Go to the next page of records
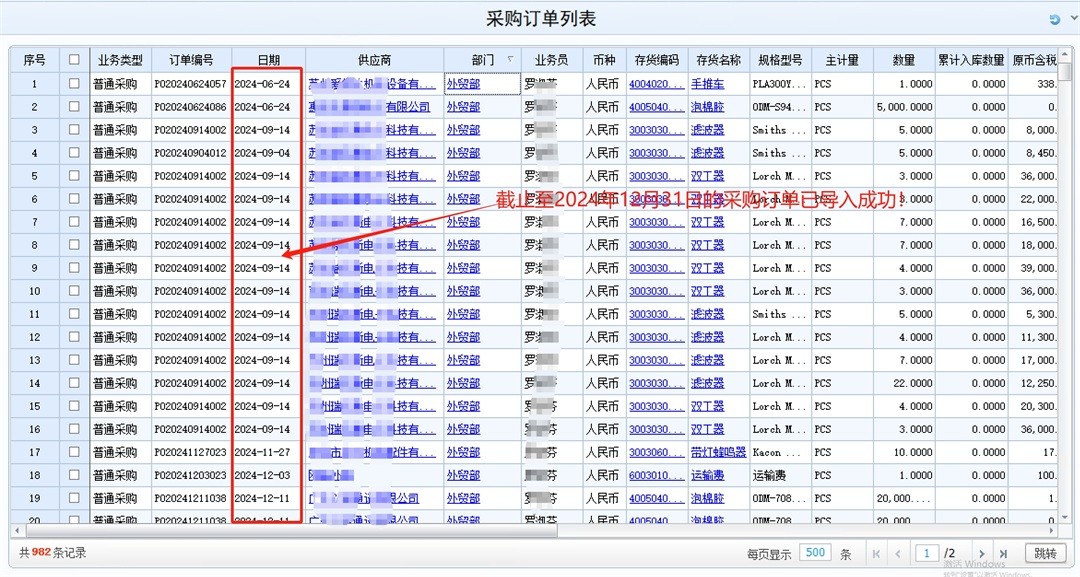 (x=981, y=553)
